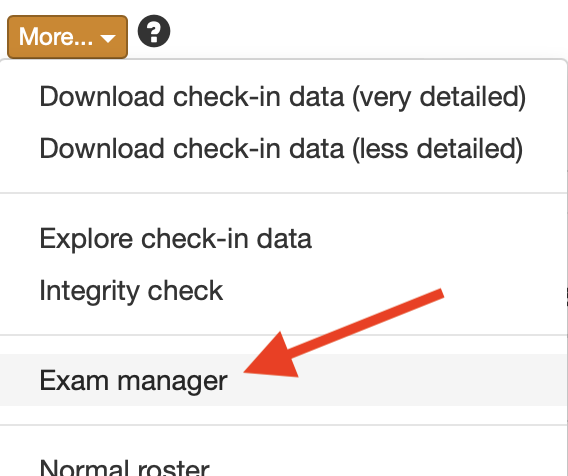
Task: Open help next to the More button
Action: tap(154, 31)
